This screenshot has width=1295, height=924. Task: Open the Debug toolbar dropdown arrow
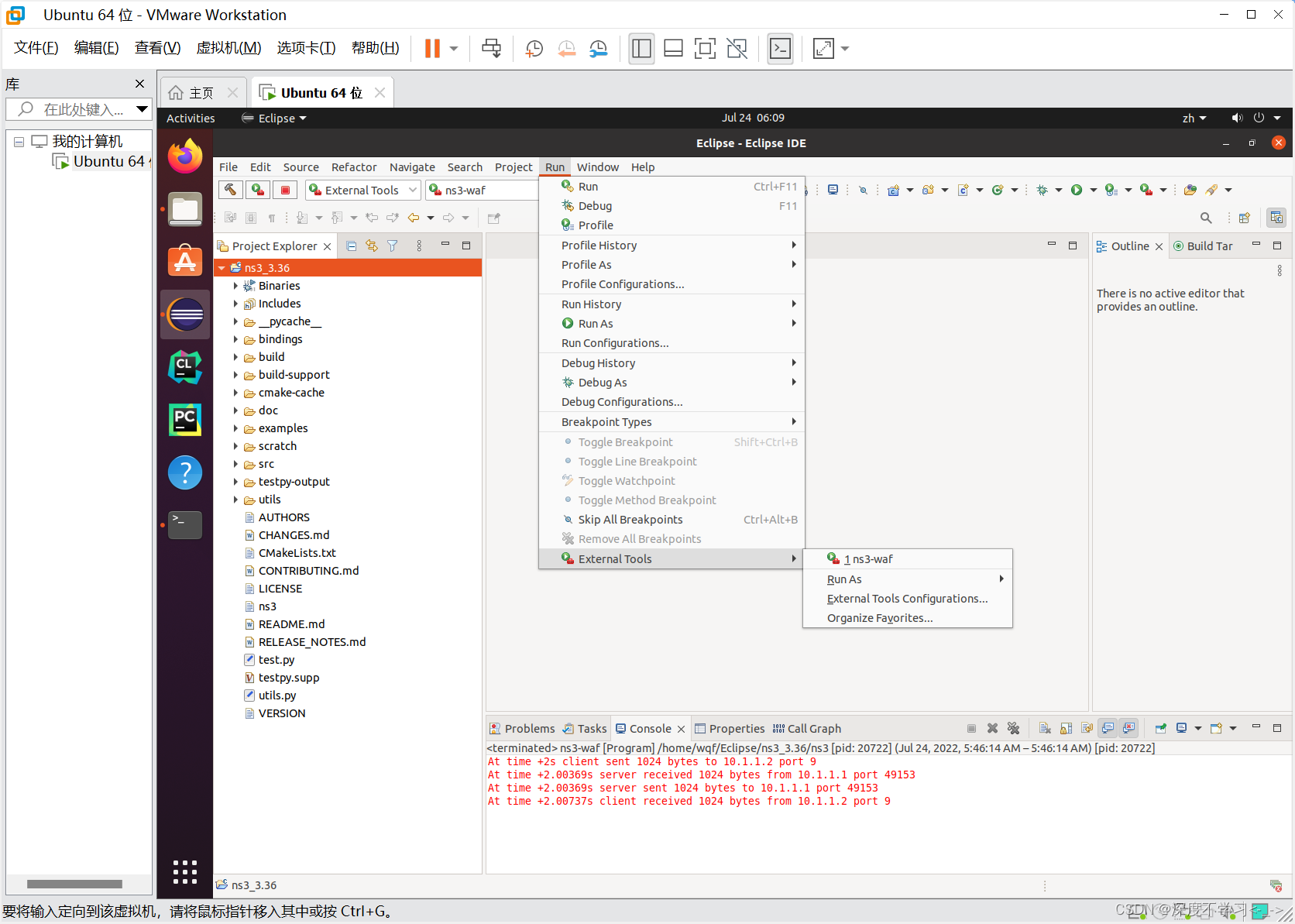point(1058,190)
